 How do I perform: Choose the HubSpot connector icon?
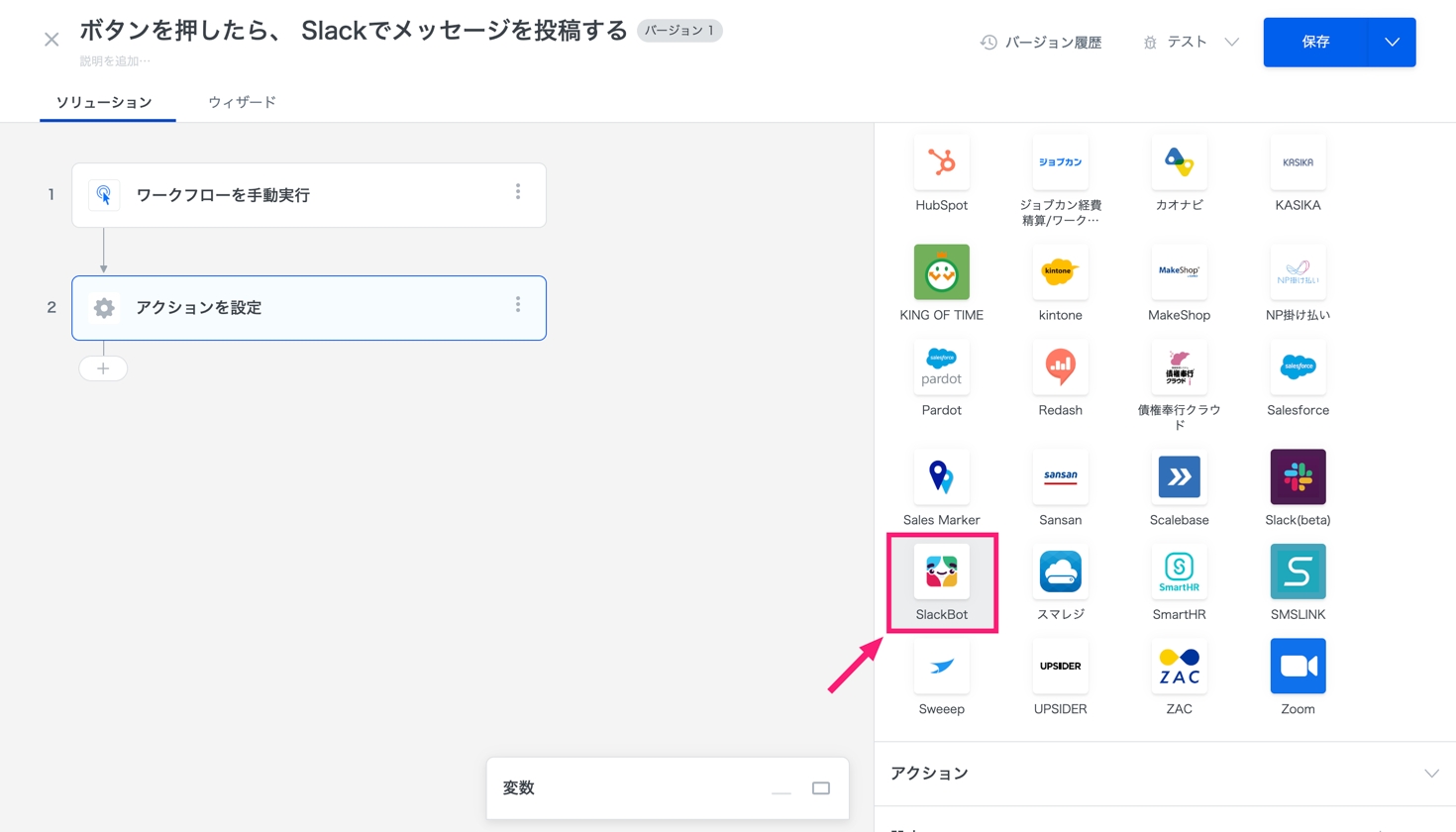[941, 162]
